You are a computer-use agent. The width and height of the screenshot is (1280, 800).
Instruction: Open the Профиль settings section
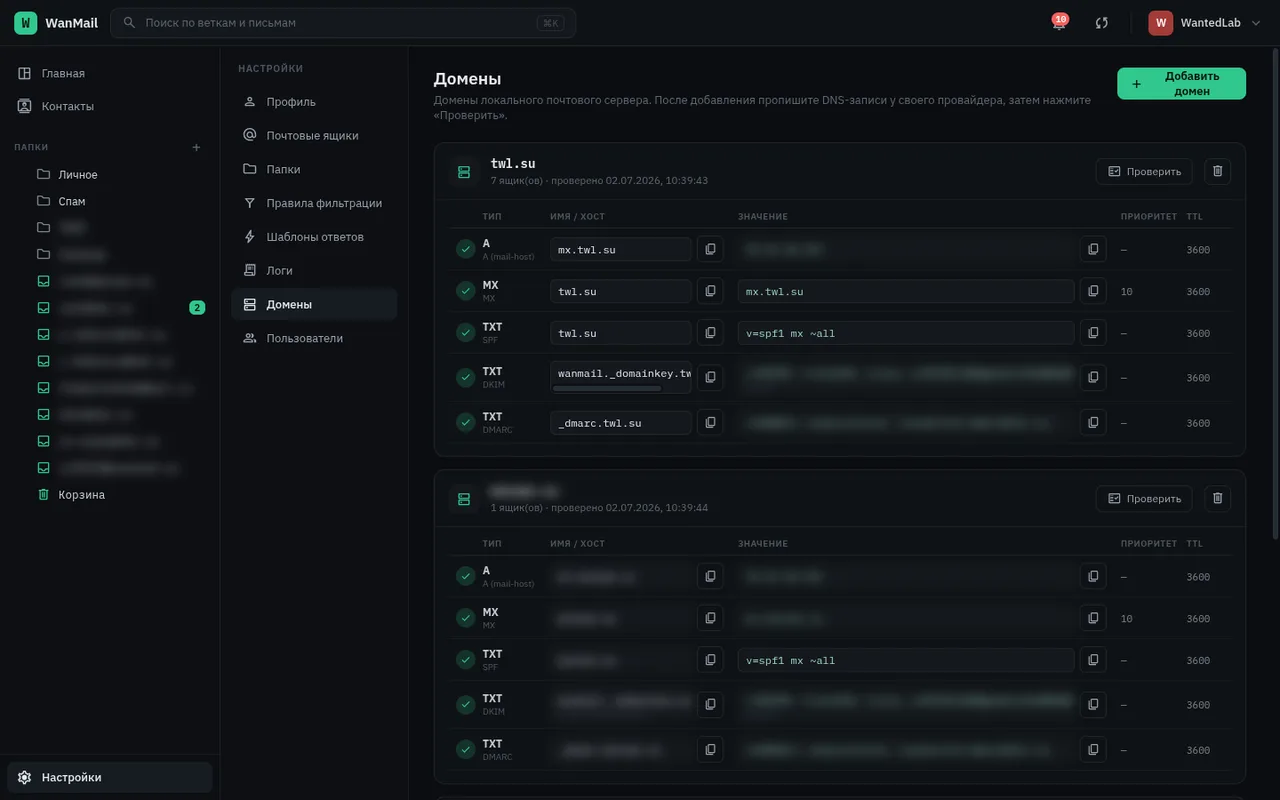[x=314, y=102]
